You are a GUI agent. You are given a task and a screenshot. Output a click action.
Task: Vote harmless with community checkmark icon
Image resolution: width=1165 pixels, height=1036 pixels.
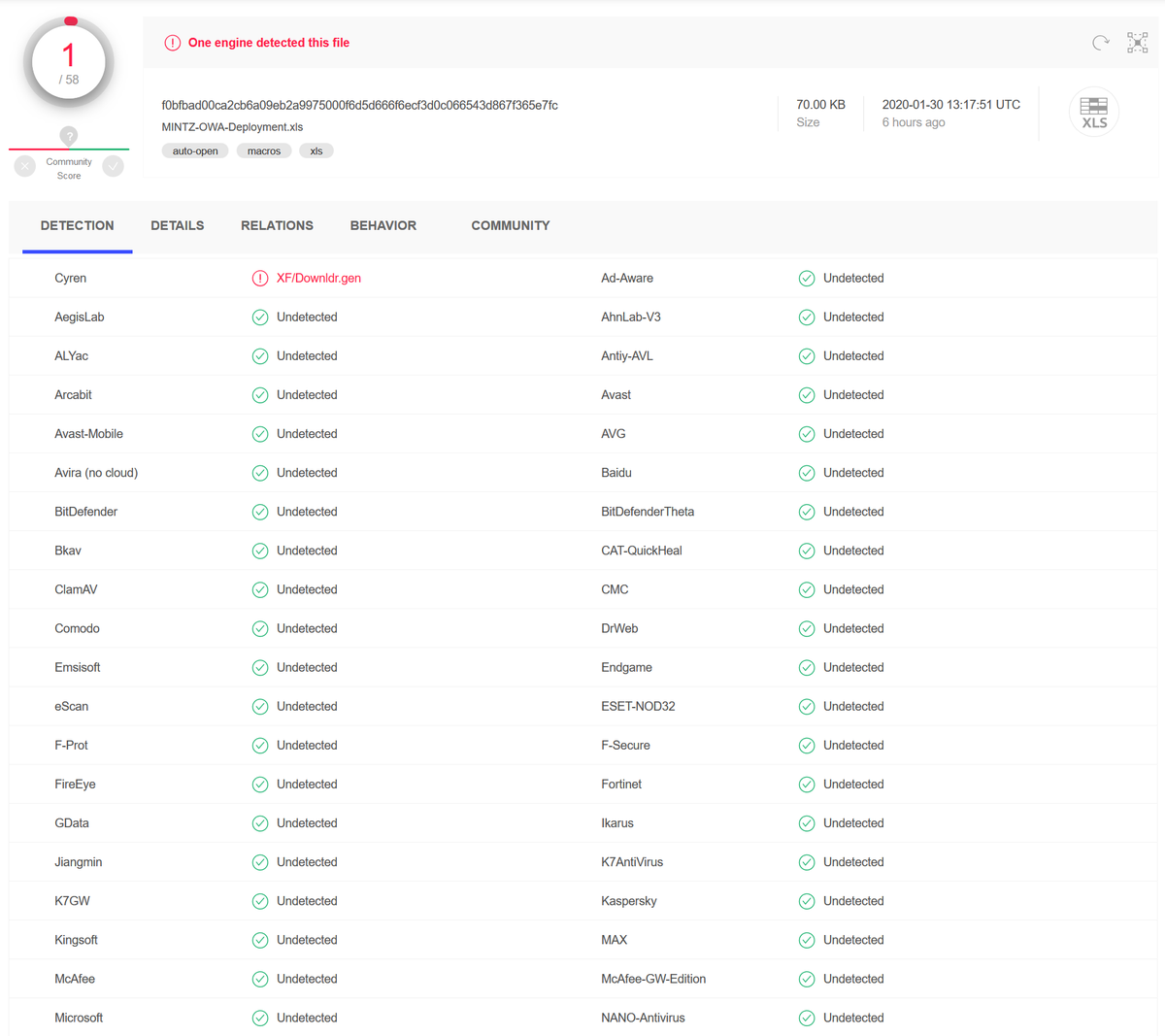[114, 166]
